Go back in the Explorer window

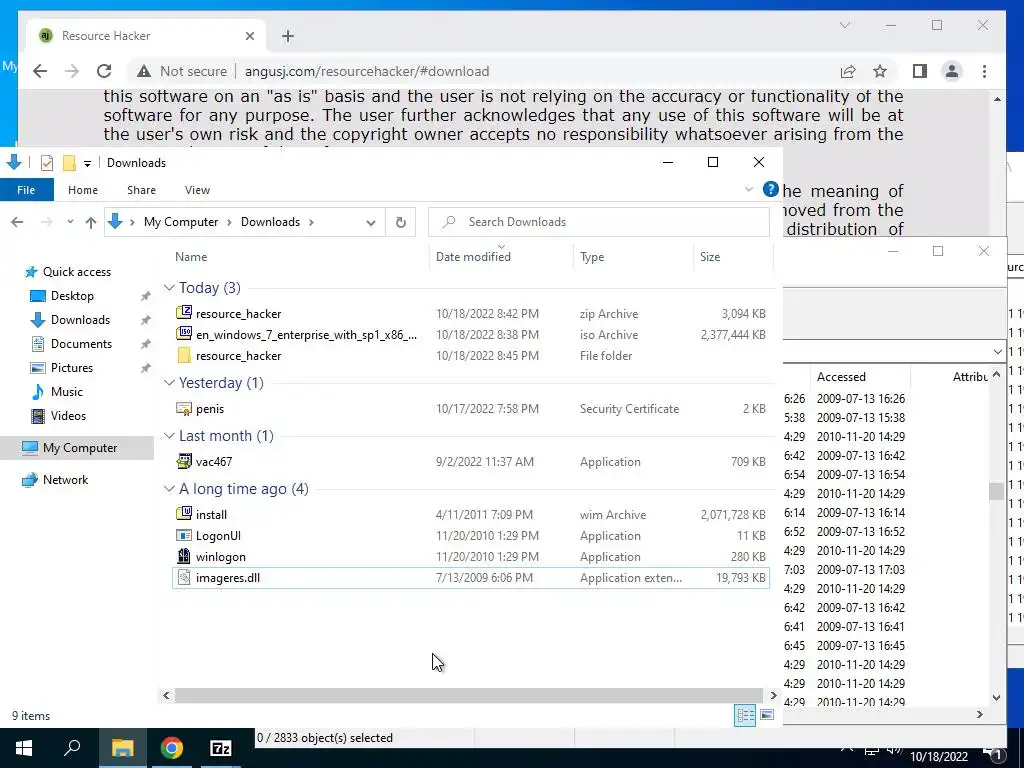tap(17, 222)
